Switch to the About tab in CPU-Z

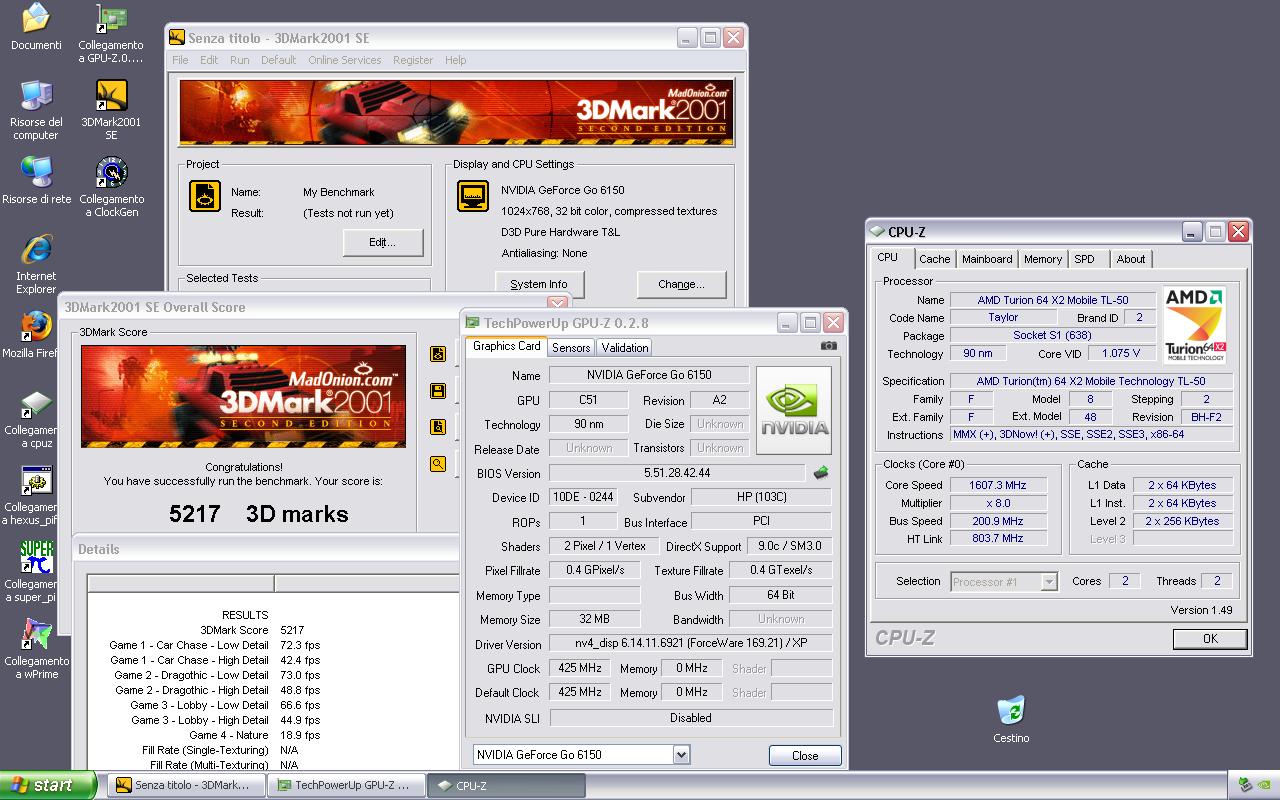point(1131,259)
